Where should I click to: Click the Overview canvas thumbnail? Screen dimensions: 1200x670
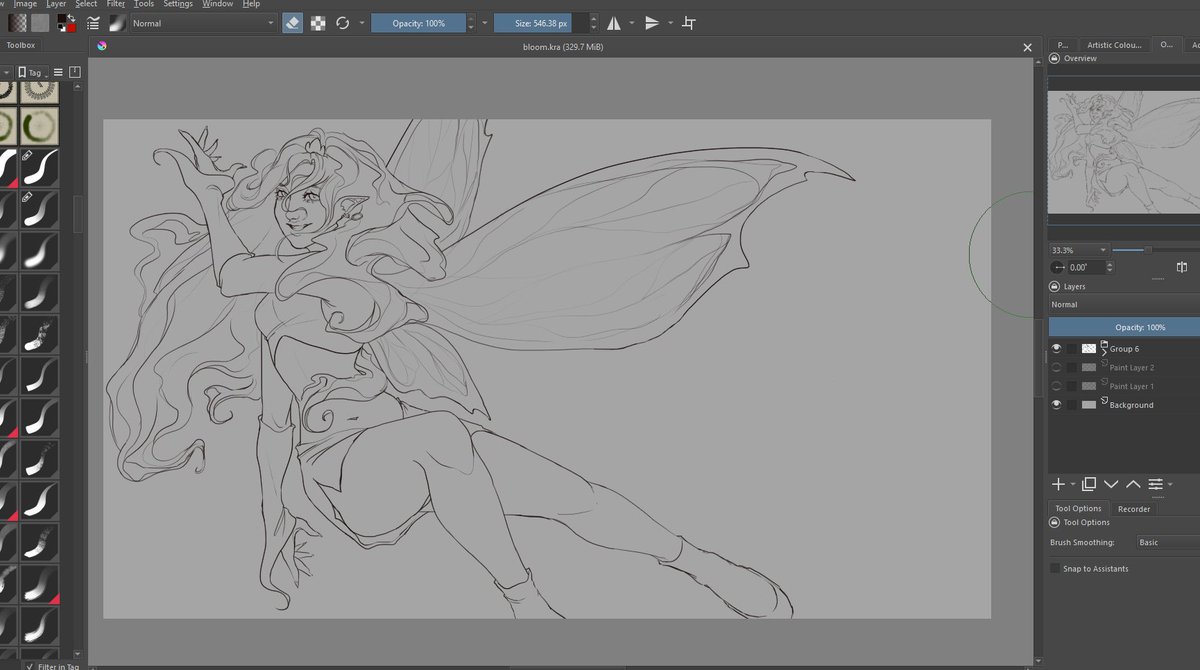click(1124, 152)
